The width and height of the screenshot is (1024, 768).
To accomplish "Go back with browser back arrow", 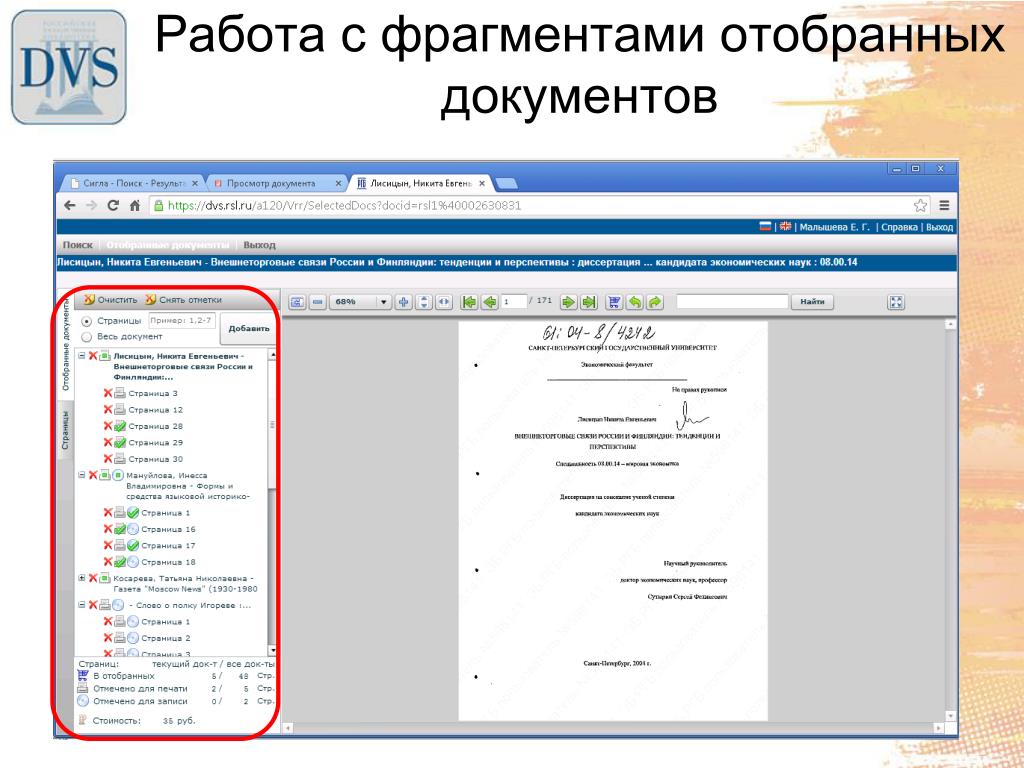I will click(70, 205).
